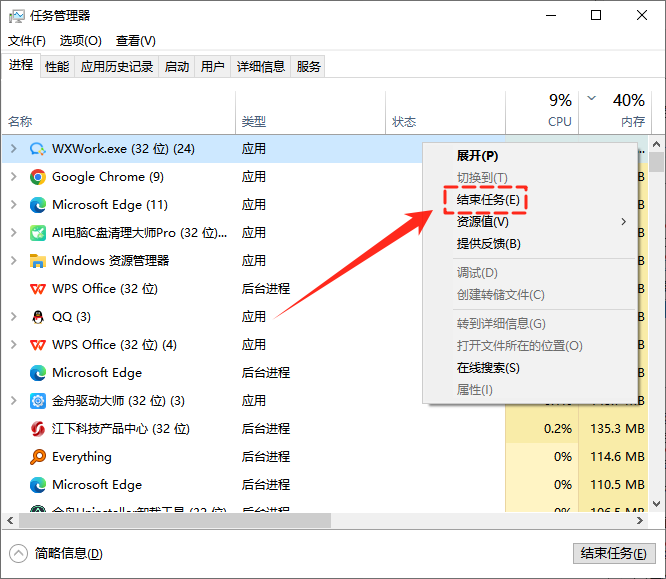
Task: Click the 135.3 MB memory value
Action: pos(617,429)
